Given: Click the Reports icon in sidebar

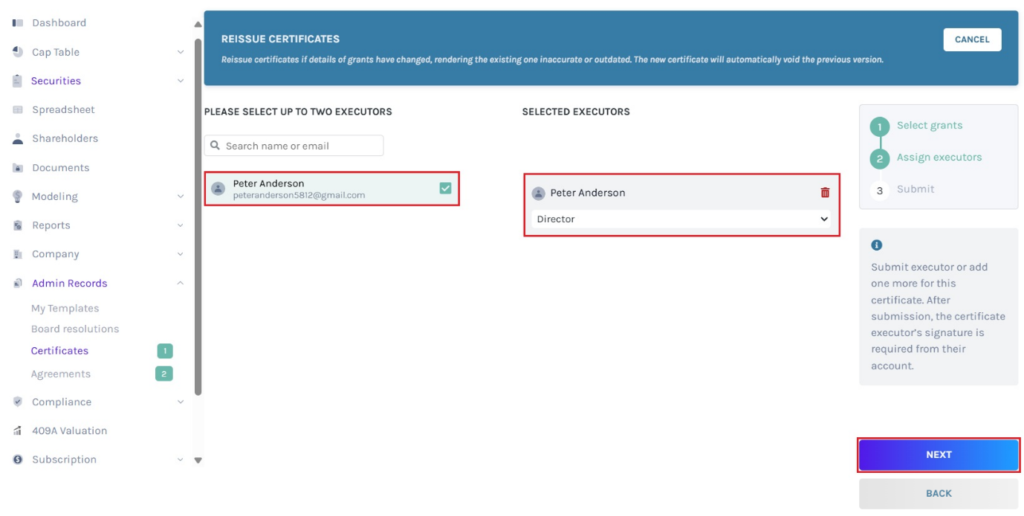Looking at the screenshot, I should click(x=18, y=225).
